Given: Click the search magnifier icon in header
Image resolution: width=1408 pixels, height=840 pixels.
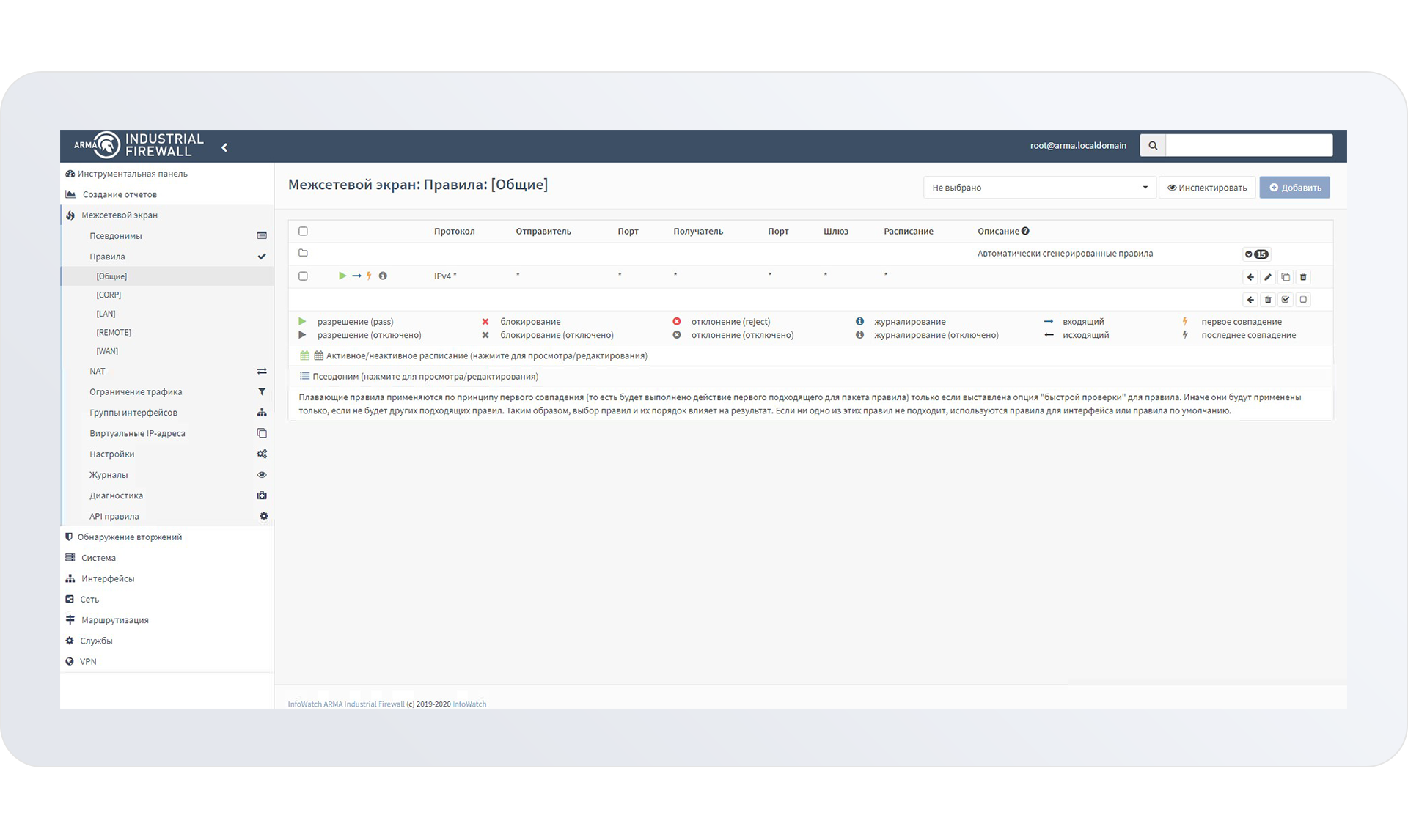Looking at the screenshot, I should coord(1153,145).
